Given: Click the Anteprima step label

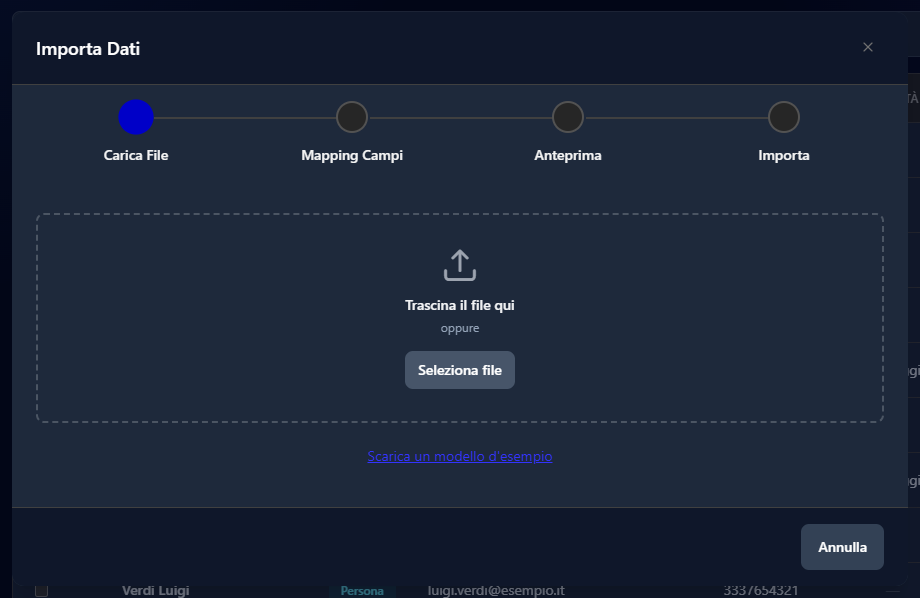Looking at the screenshot, I should [x=568, y=156].
